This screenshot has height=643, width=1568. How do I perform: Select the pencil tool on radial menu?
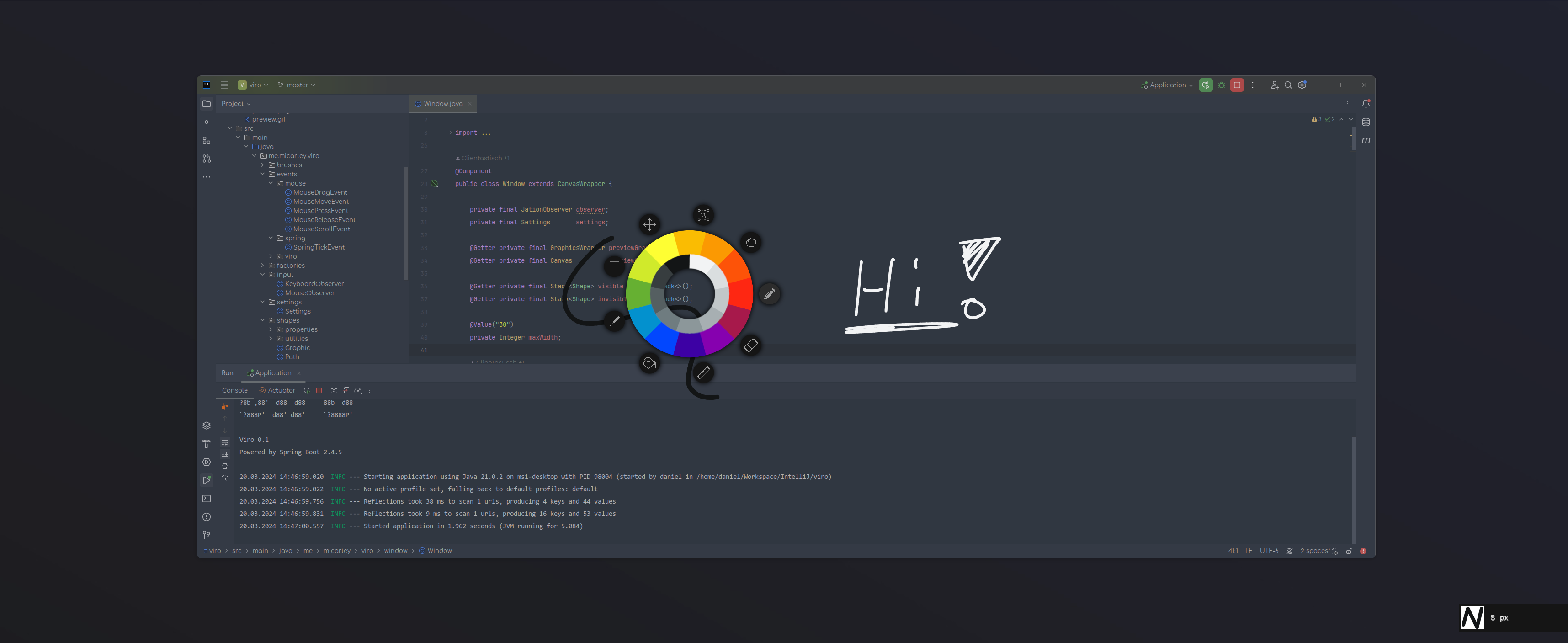(x=770, y=294)
